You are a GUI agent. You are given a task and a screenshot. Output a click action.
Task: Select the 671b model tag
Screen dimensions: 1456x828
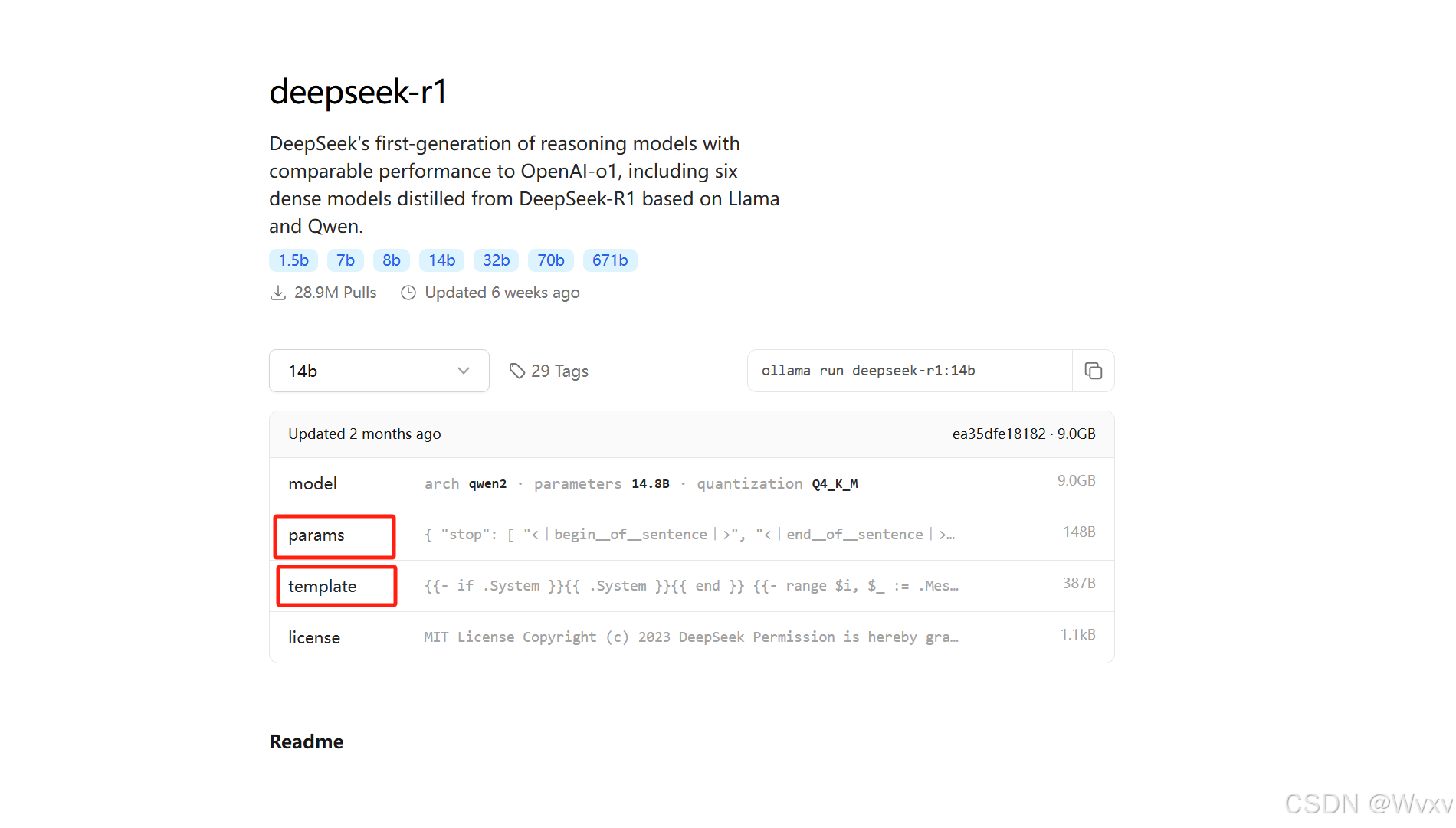click(610, 260)
